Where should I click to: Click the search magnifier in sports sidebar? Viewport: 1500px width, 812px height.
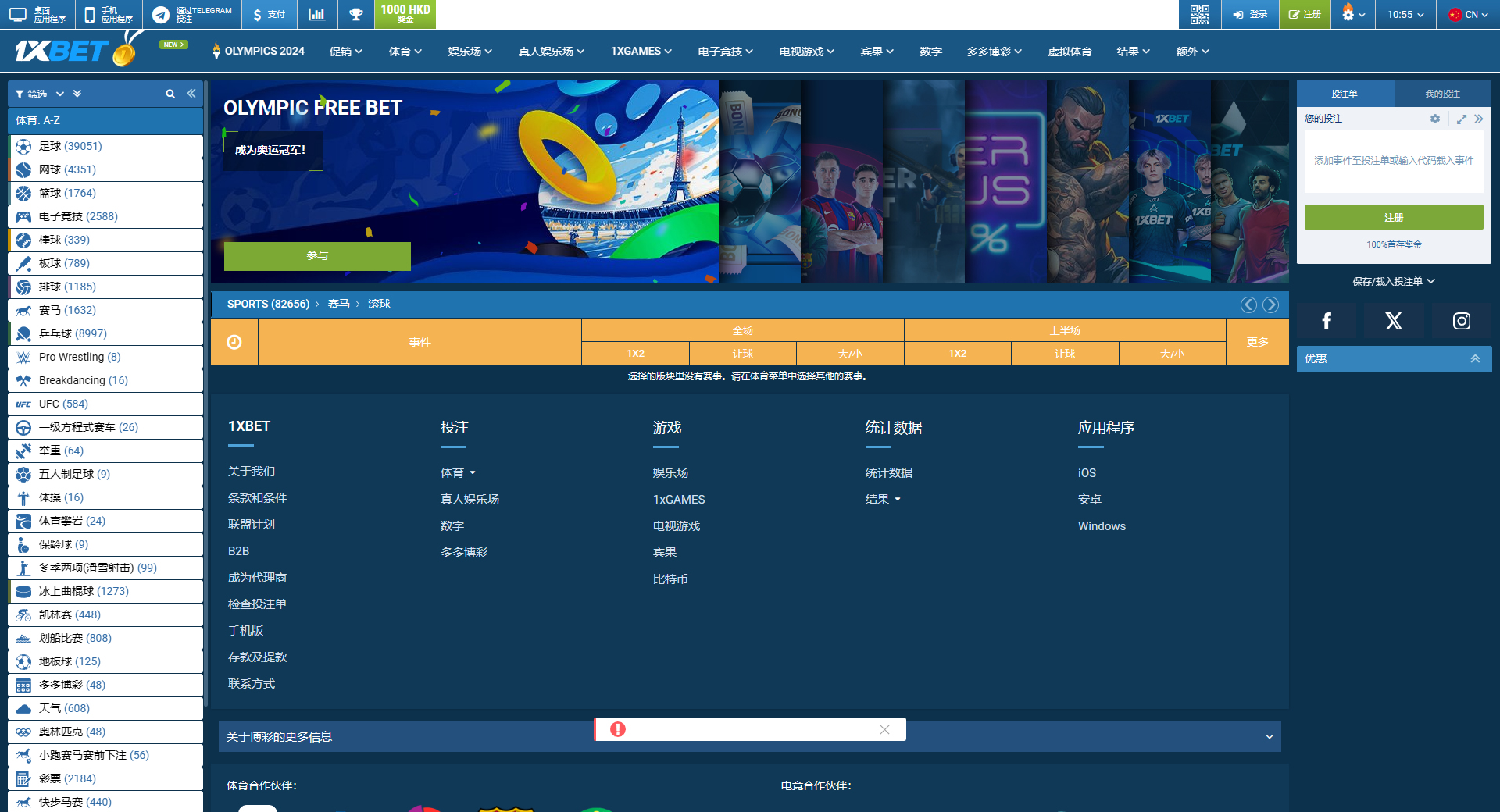[170, 94]
